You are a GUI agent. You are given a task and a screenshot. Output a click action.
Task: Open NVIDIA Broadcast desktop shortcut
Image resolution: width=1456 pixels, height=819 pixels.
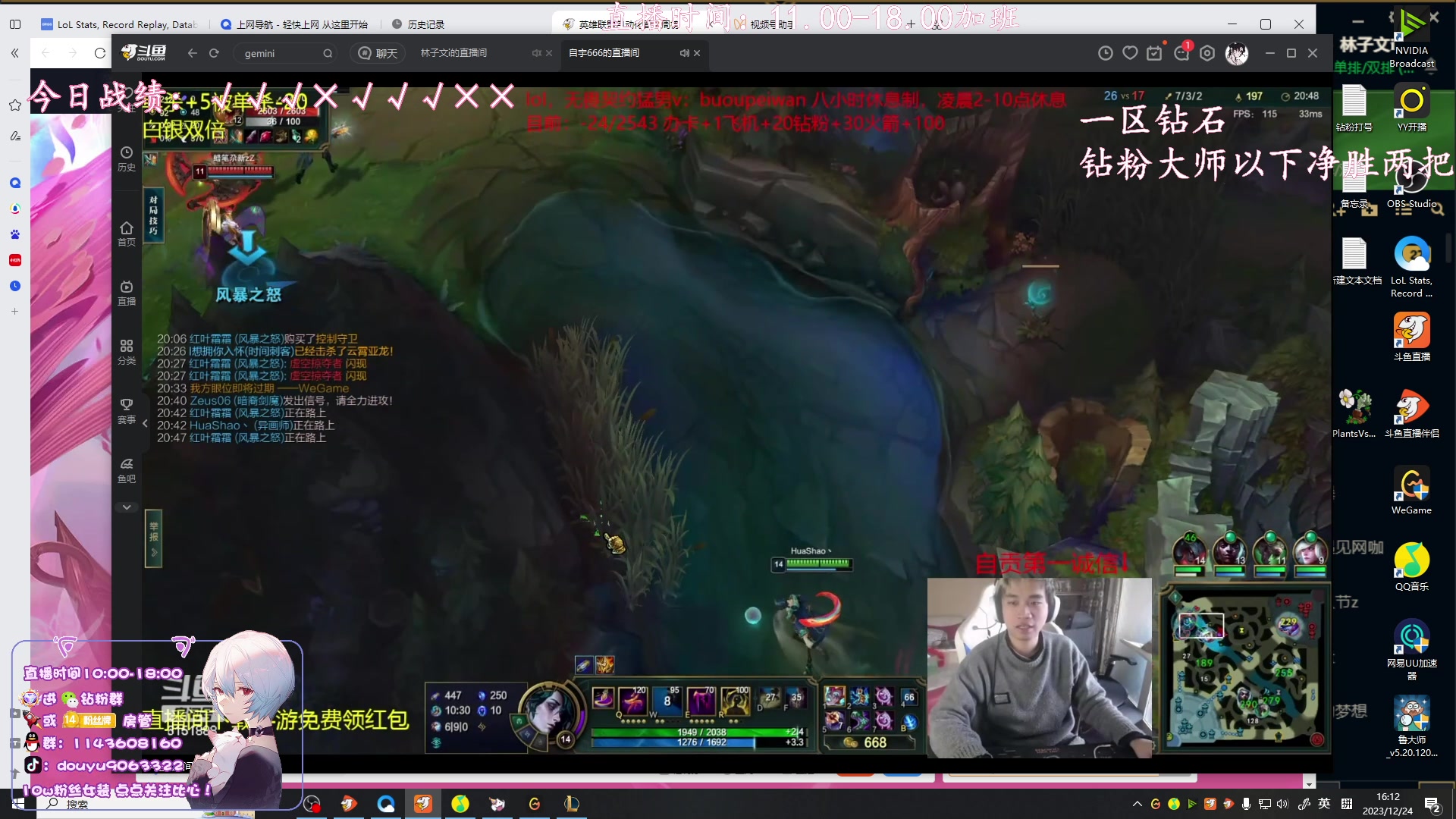point(1411,38)
